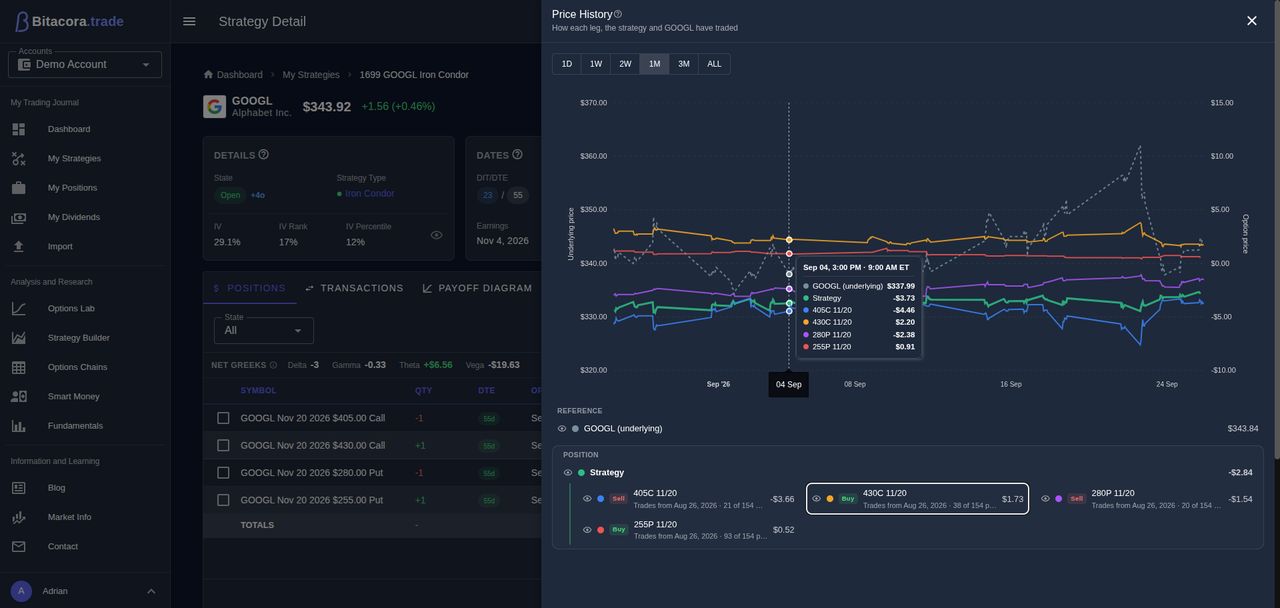Toggle visibility of 430C 11/20 leg
Viewport: 1280px width, 608px height.
point(816,499)
